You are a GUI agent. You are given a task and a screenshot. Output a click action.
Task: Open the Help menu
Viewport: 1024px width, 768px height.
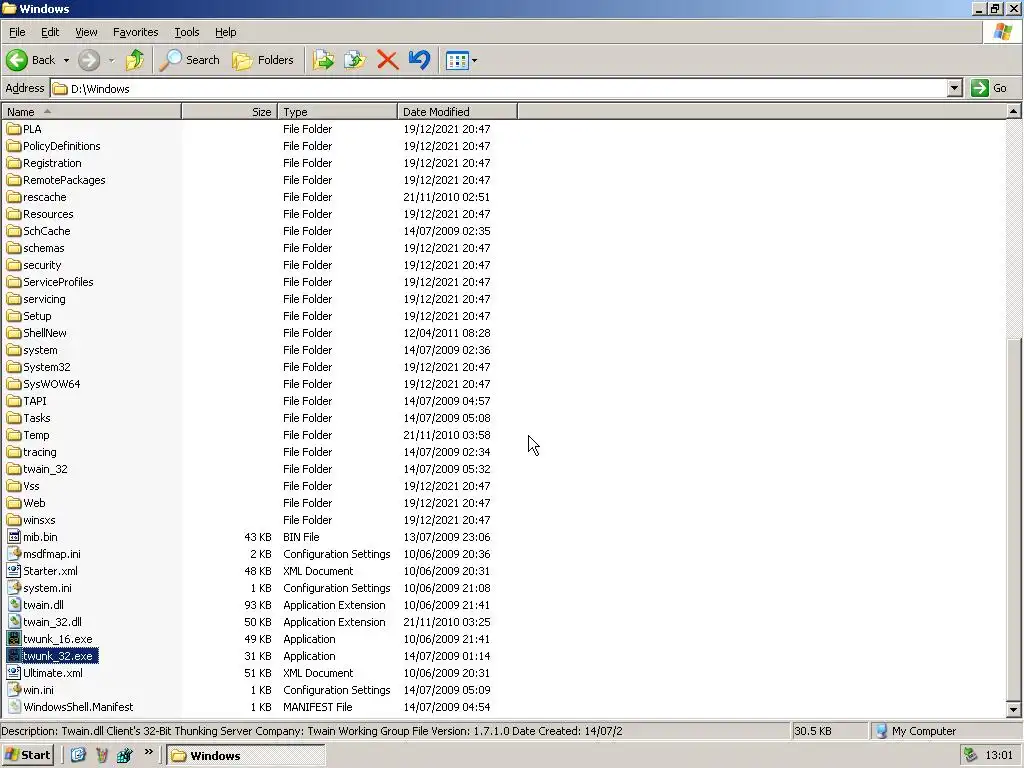pos(225,32)
